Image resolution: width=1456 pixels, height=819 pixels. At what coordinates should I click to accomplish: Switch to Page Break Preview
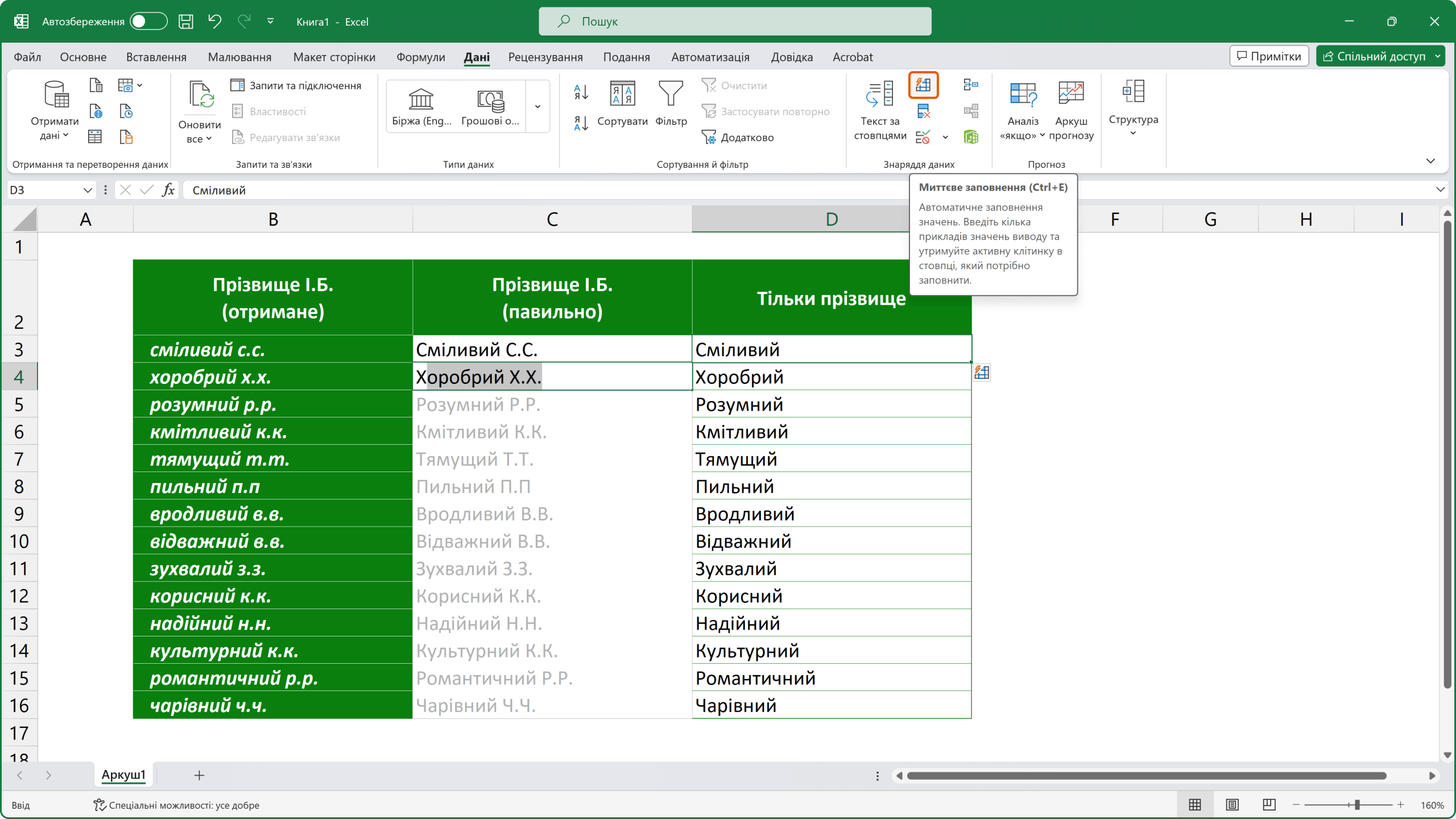pyautogui.click(x=1269, y=804)
